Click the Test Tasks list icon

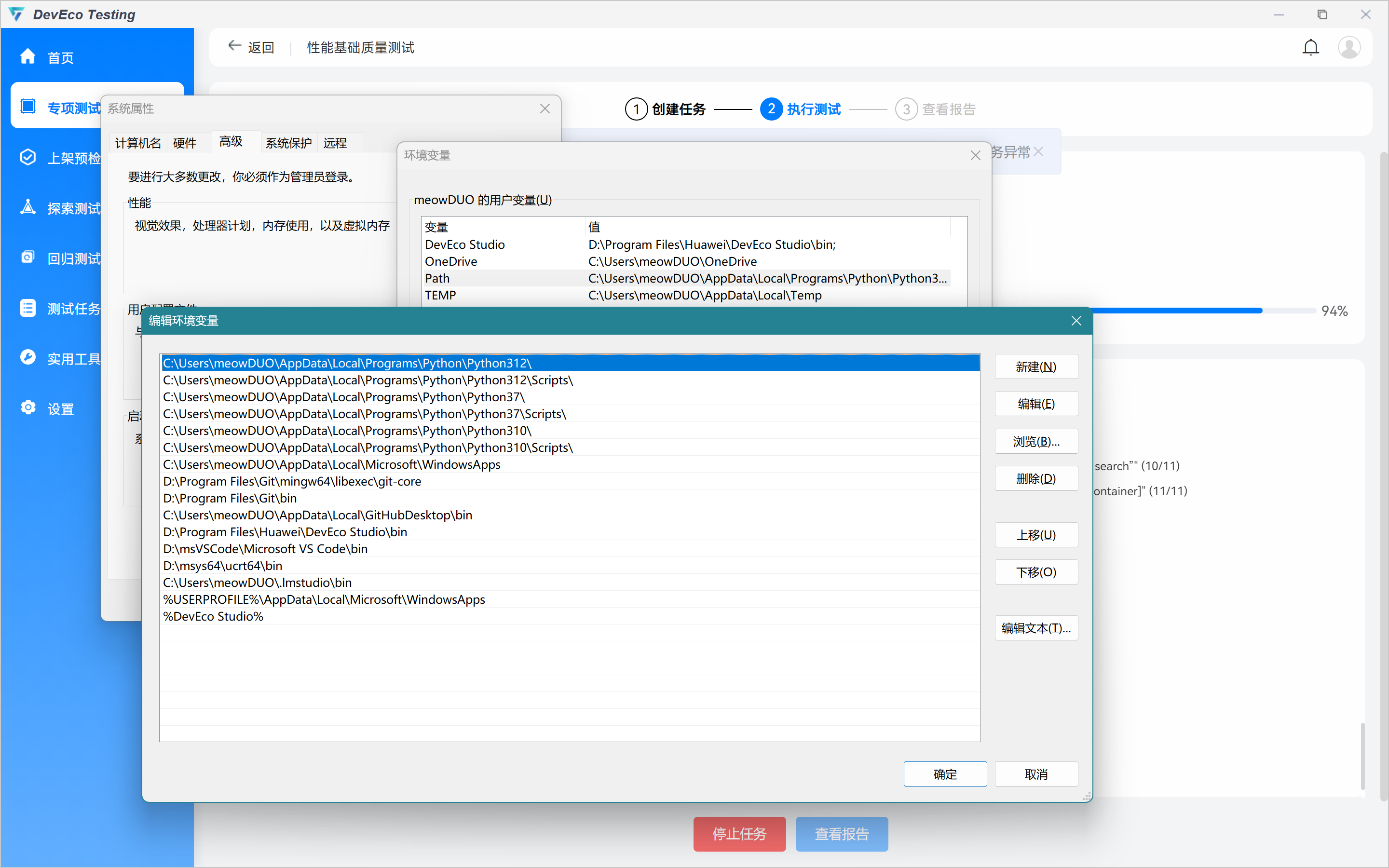[27, 308]
